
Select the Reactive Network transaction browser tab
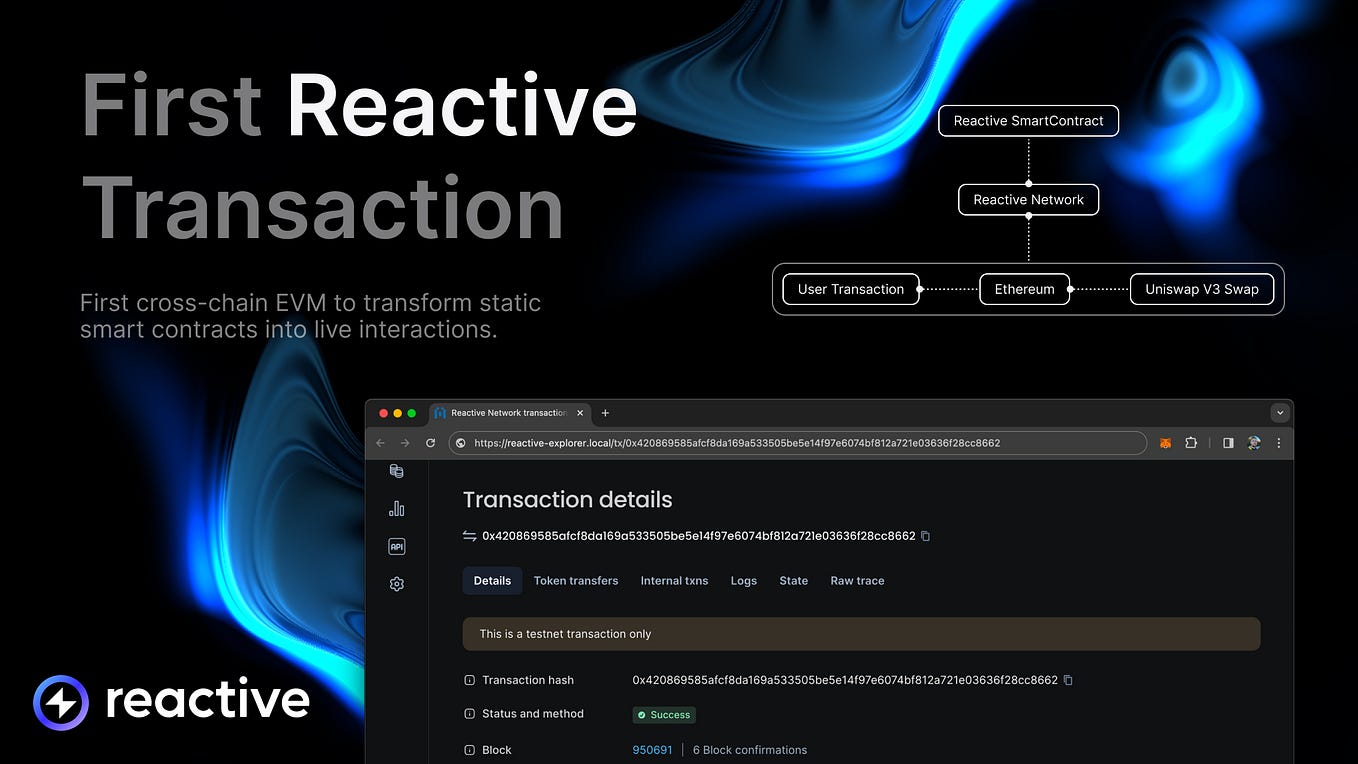click(509, 413)
